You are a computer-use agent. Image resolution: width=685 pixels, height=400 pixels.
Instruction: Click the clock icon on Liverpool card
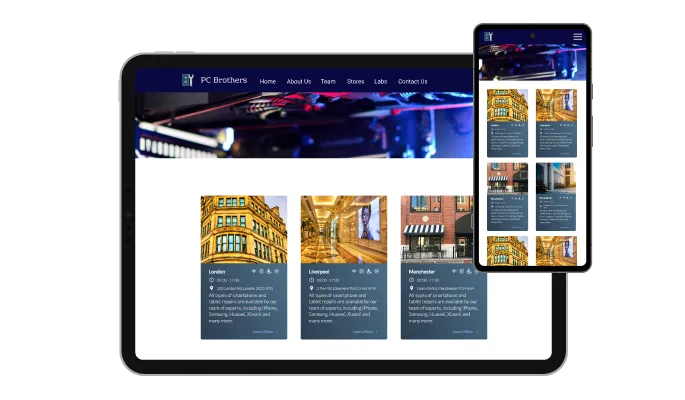312,280
